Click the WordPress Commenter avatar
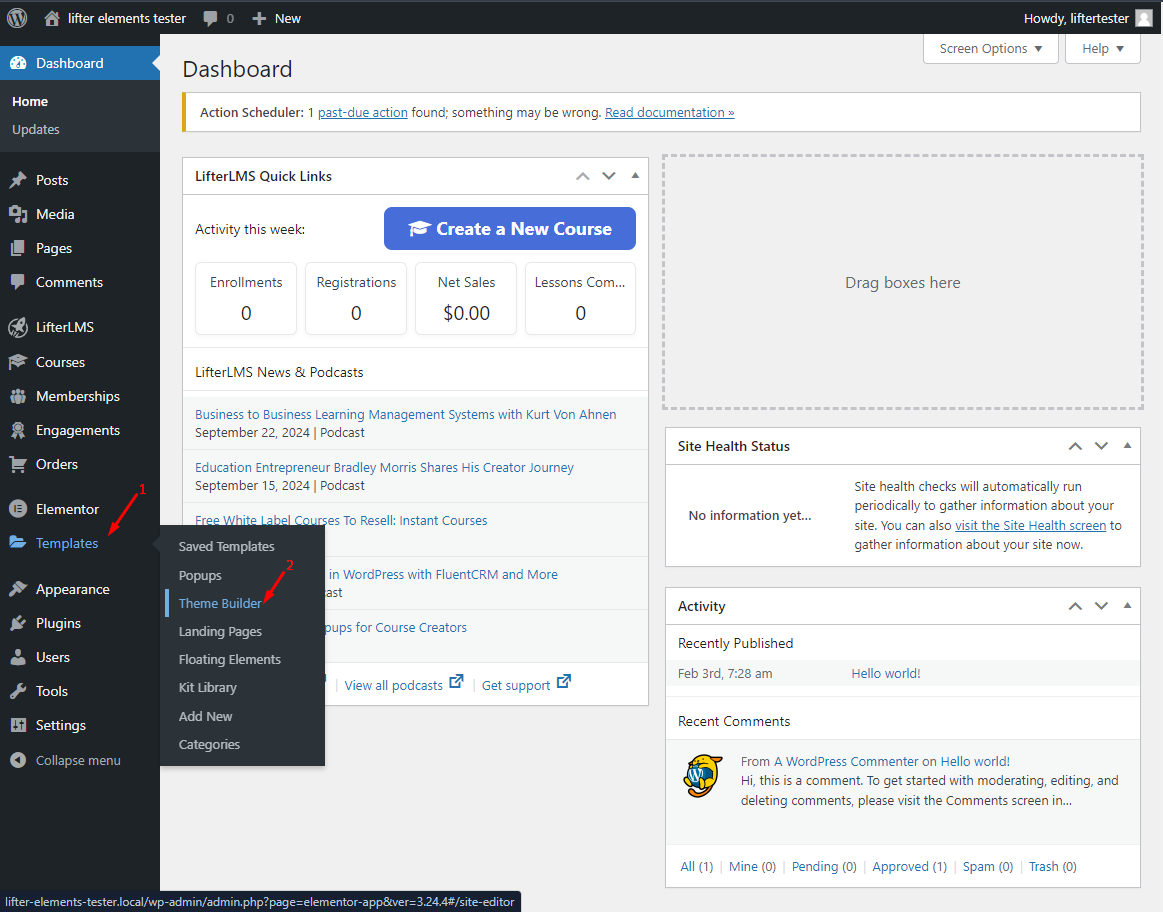 coord(703,776)
